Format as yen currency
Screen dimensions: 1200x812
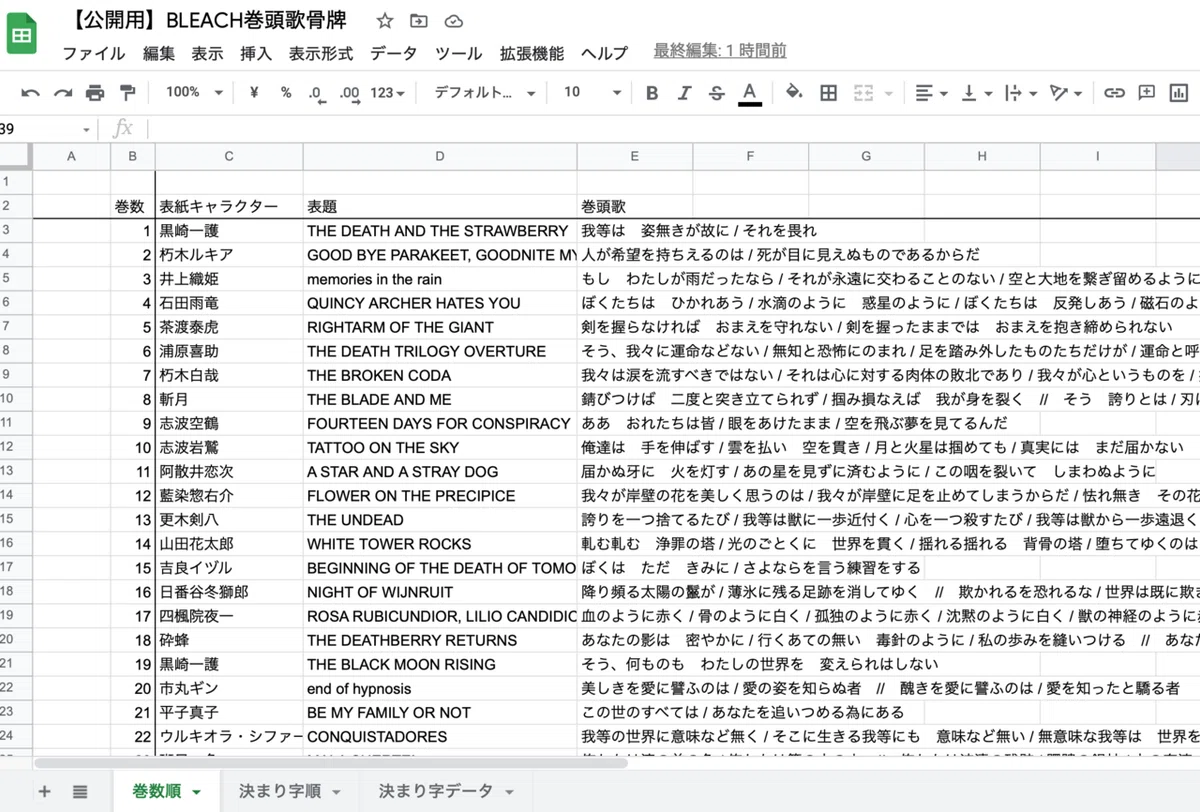[254, 92]
